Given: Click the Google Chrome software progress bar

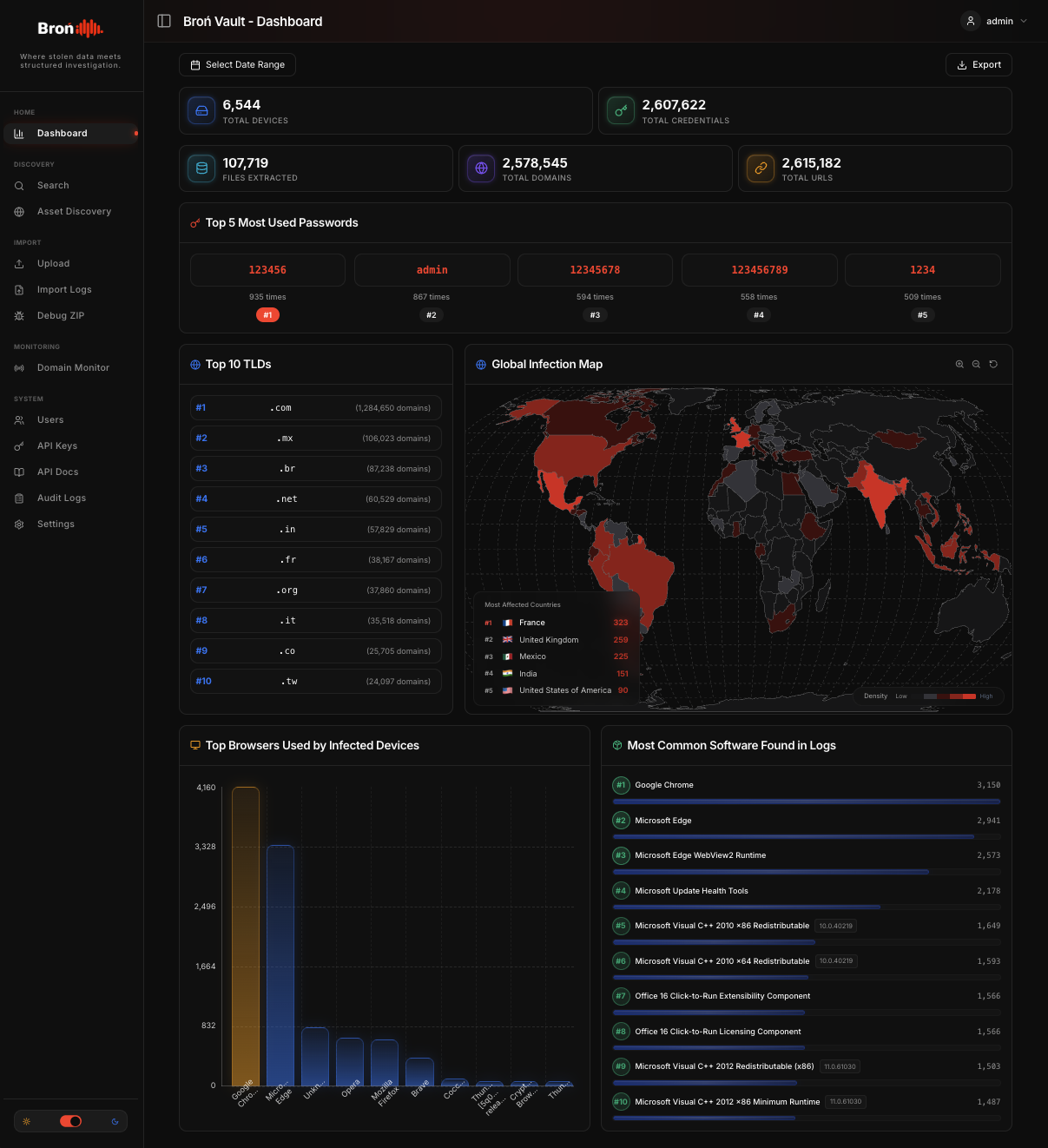Looking at the screenshot, I should point(807,802).
